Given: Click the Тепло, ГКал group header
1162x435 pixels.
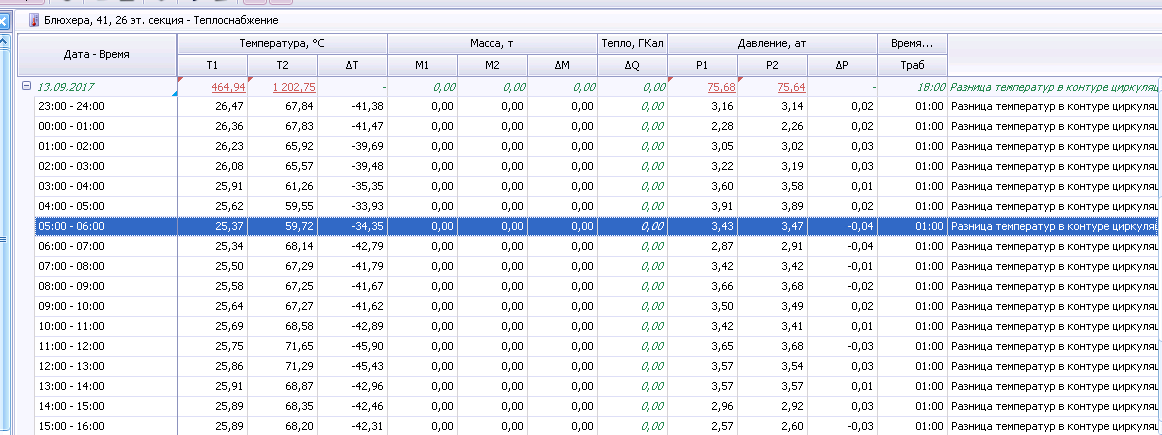Looking at the screenshot, I should (633, 44).
